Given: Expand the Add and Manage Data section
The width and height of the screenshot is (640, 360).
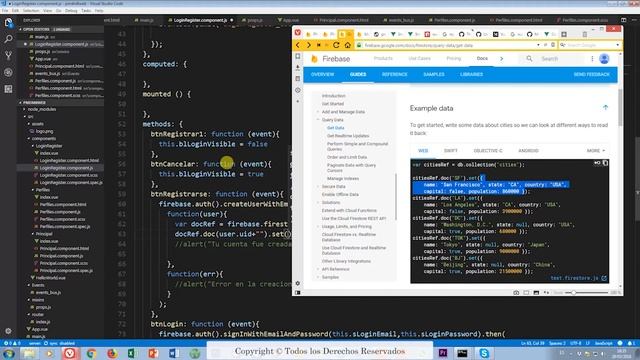Looking at the screenshot, I should [318, 112].
